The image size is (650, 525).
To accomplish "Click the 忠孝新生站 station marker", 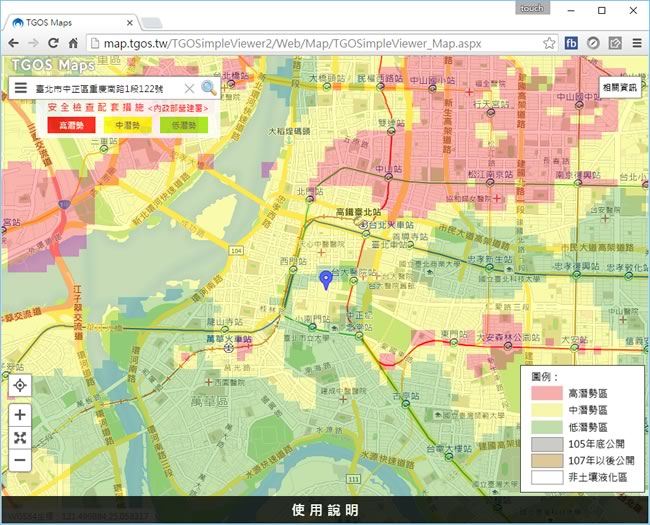I will pos(489,268).
